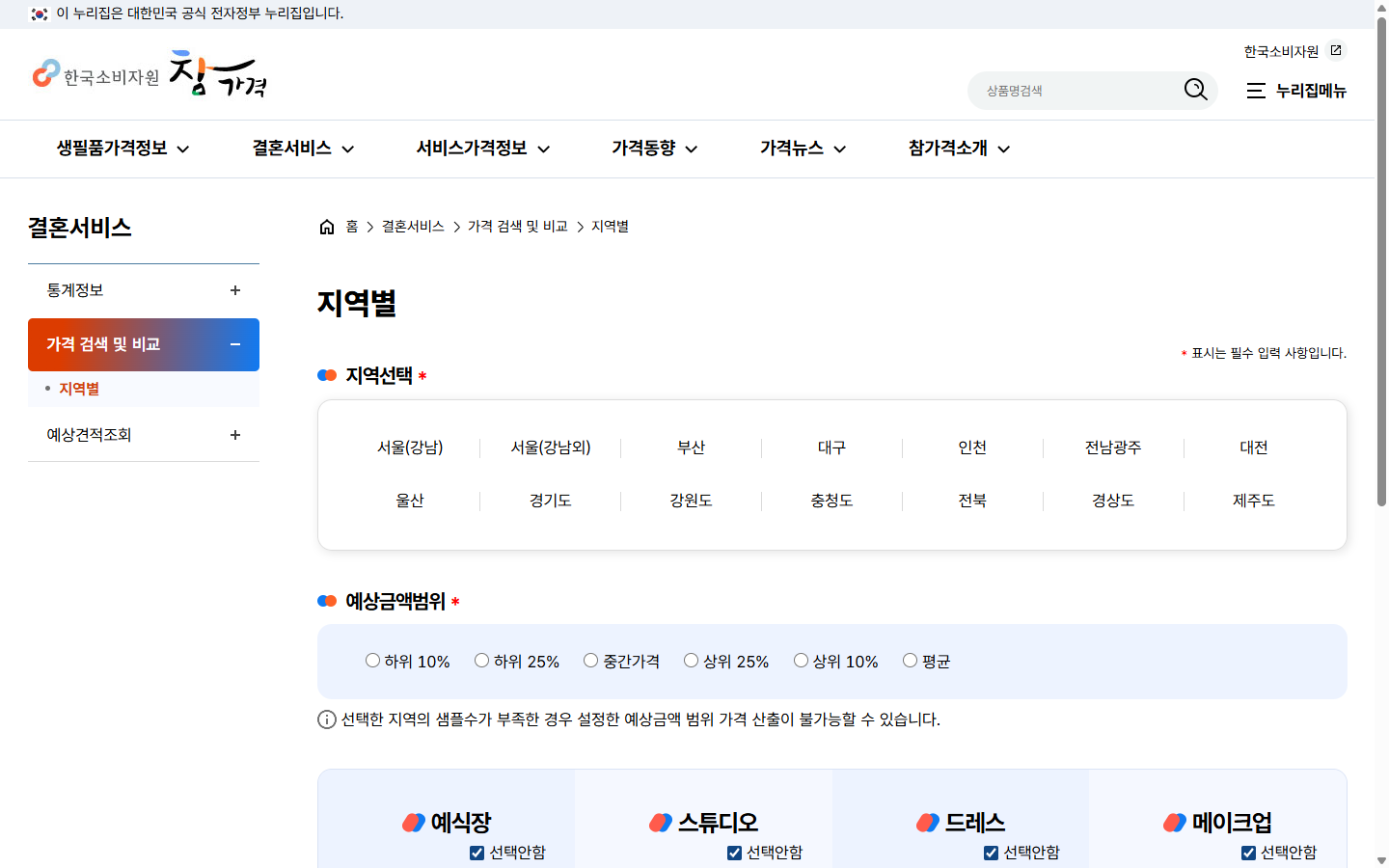This screenshot has height=868, width=1389.
Task: Toggle 선택안함 checkbox under 드레스
Action: (x=991, y=853)
